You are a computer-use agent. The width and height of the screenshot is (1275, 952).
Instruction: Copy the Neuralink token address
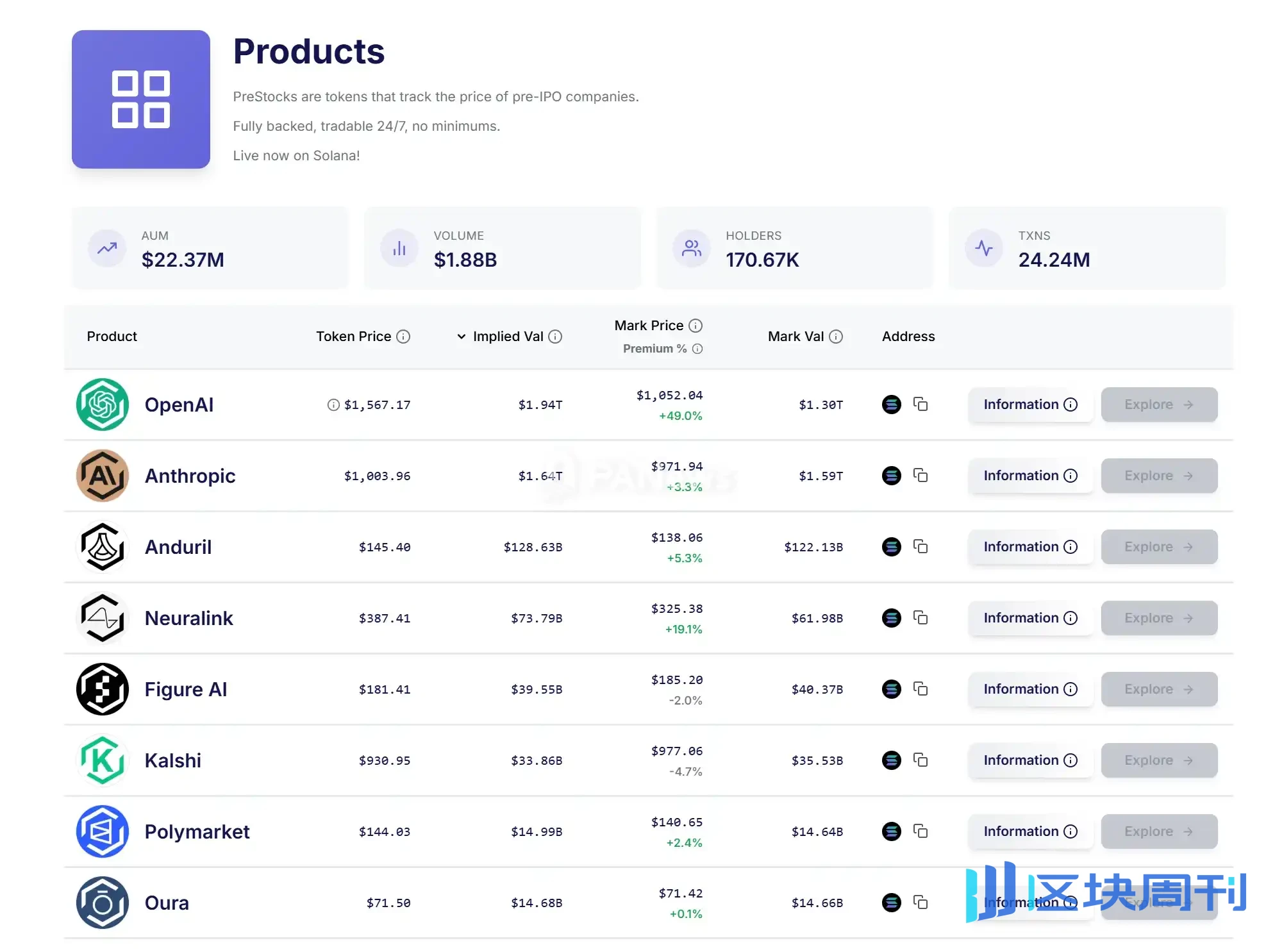[x=920, y=618]
